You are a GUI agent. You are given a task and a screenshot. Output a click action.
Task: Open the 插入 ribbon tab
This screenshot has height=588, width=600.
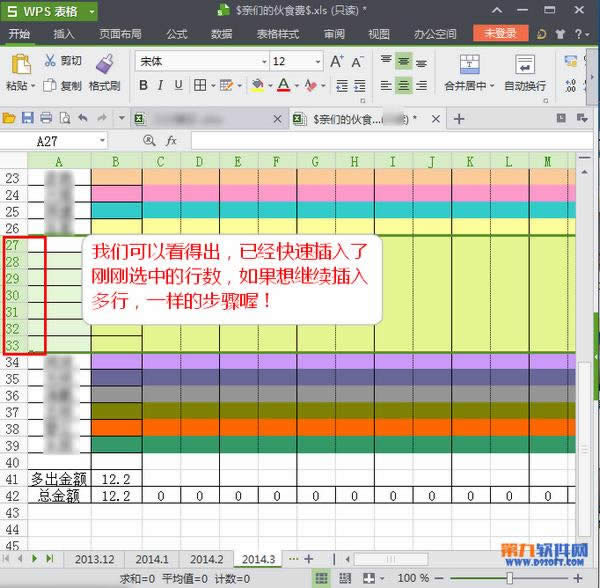pos(63,33)
